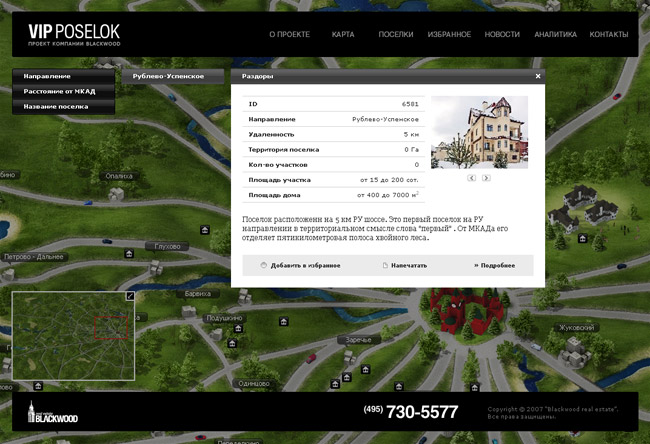Screen dimensions: 650x444
Task: Click house marker left of Глухово
Action: (x=129, y=254)
